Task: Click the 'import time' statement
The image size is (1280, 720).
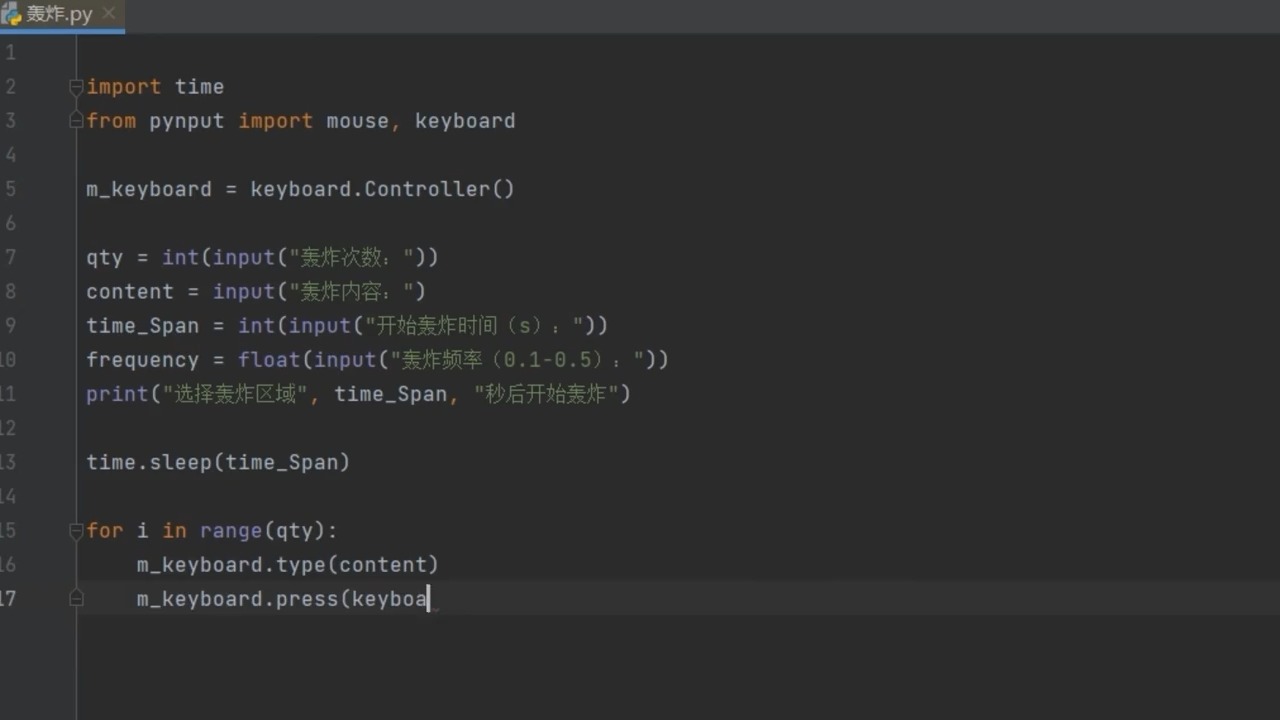Action: pyautogui.click(x=155, y=87)
